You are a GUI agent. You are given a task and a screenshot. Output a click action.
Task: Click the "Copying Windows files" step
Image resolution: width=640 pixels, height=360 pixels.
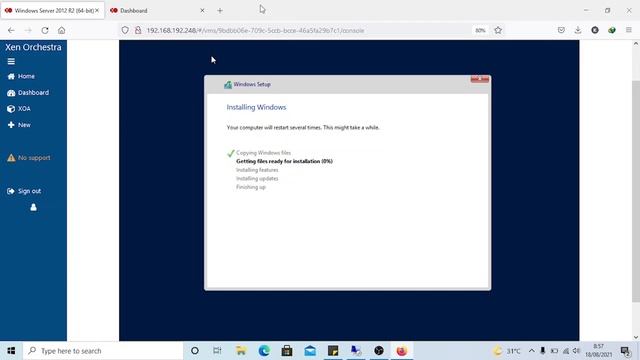[264, 153]
